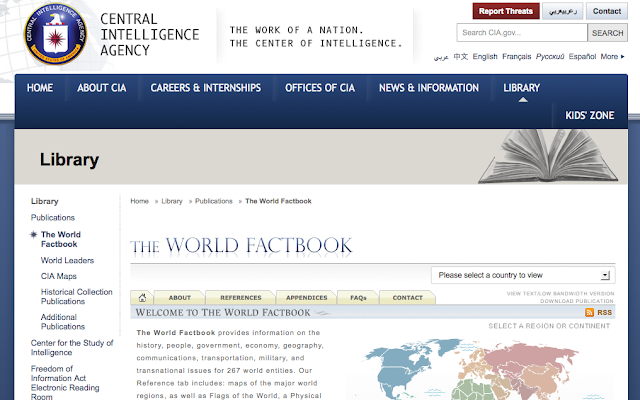Click the Report Threats button
Image resolution: width=640 pixels, height=400 pixels.
point(506,11)
